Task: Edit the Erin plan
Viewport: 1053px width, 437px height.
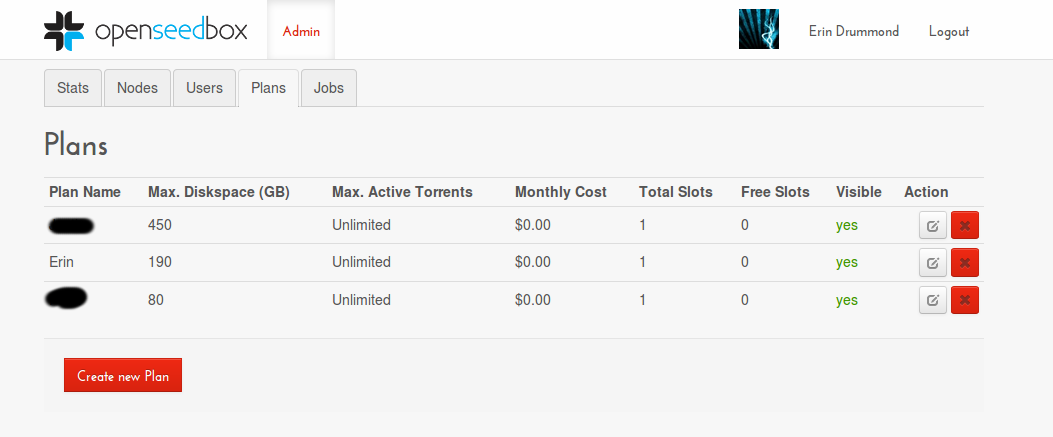Action: pos(932,262)
